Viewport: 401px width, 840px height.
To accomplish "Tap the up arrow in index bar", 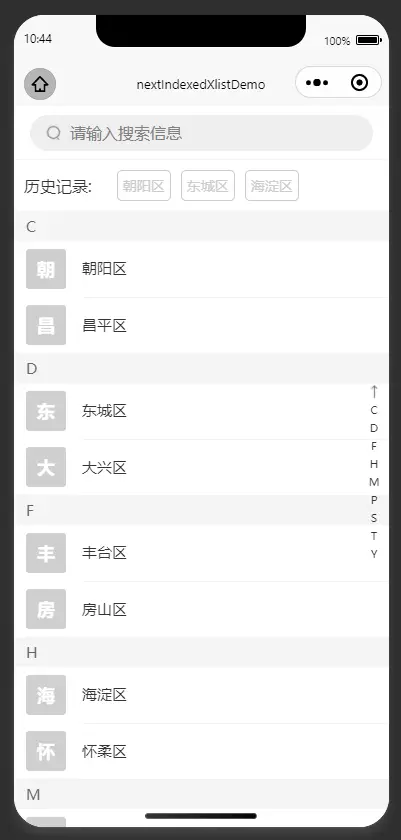I will click(374, 392).
